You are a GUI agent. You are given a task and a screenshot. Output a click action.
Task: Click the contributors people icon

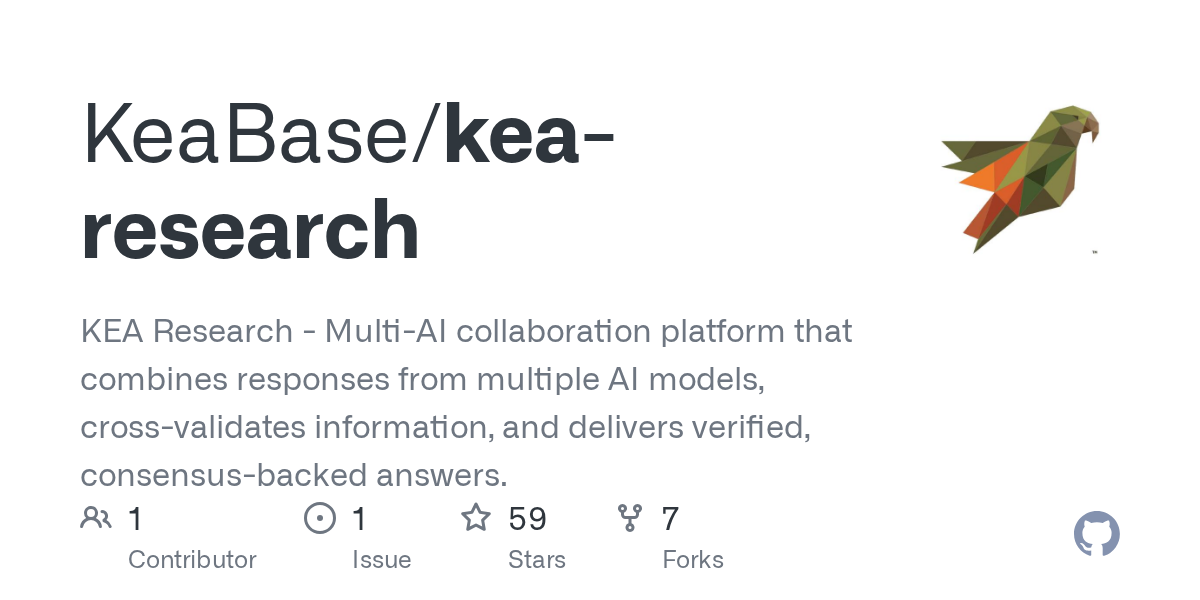coord(96,518)
